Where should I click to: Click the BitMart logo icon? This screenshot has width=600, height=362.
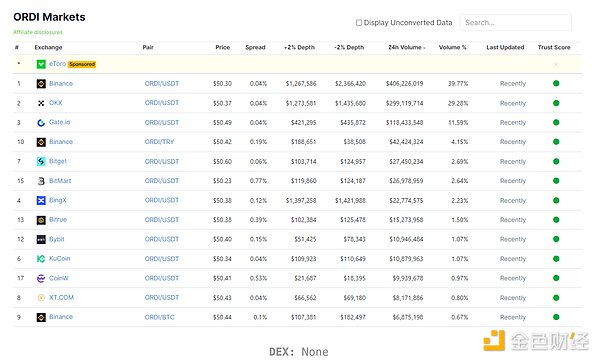[x=41, y=181]
